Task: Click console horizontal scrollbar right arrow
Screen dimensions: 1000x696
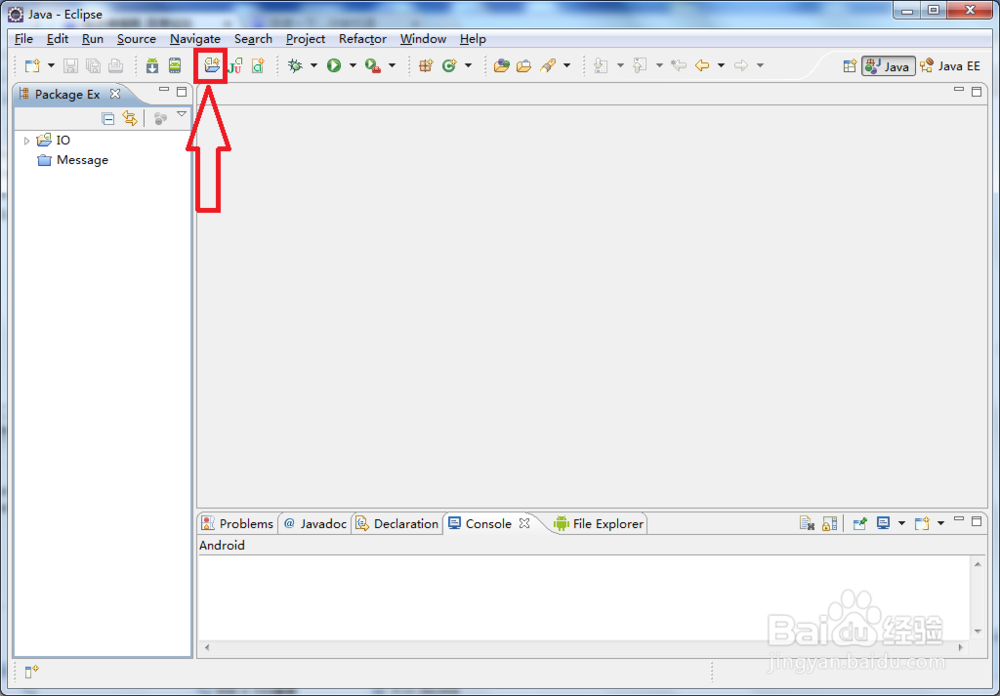Action: [960, 648]
